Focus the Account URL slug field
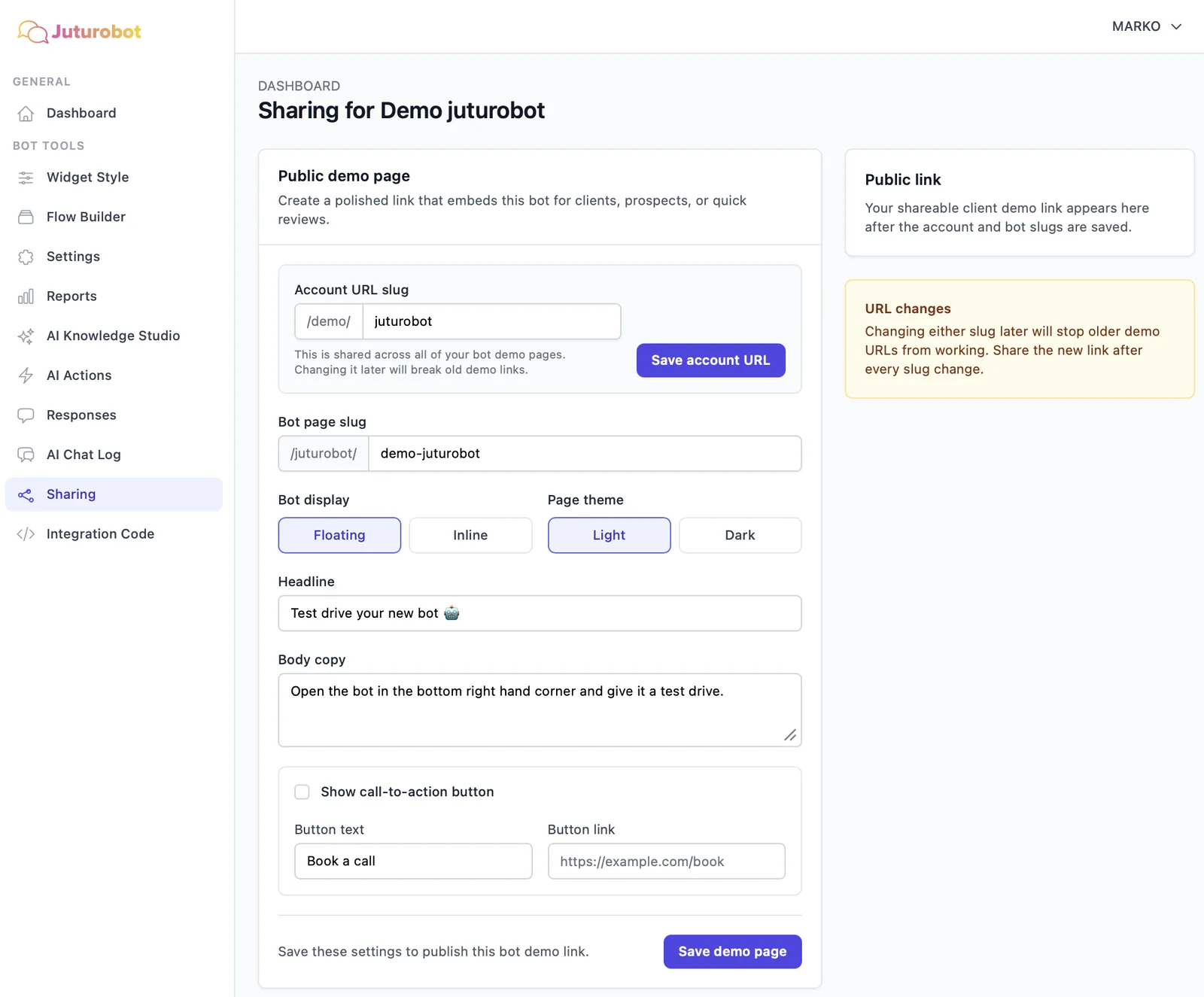Screen dimensions: 1204x997 pos(491,321)
